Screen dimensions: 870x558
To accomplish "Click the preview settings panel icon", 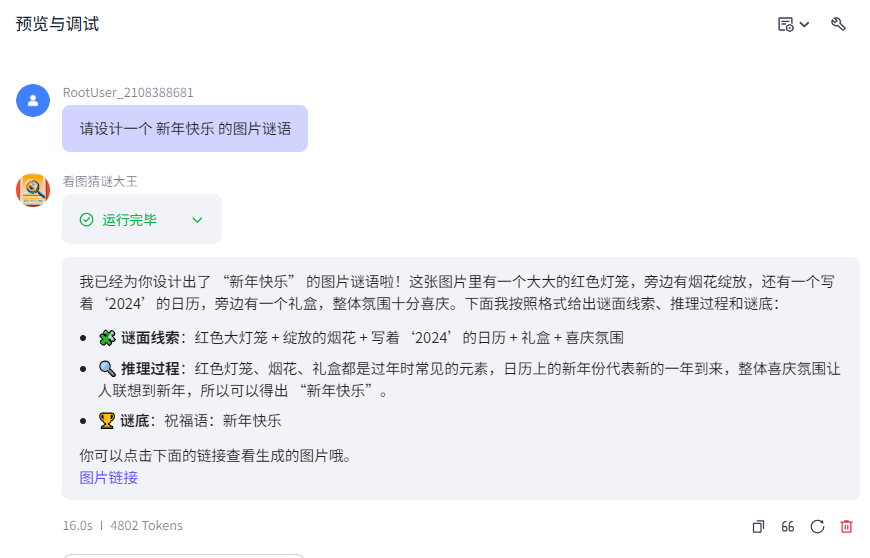I will 786,24.
